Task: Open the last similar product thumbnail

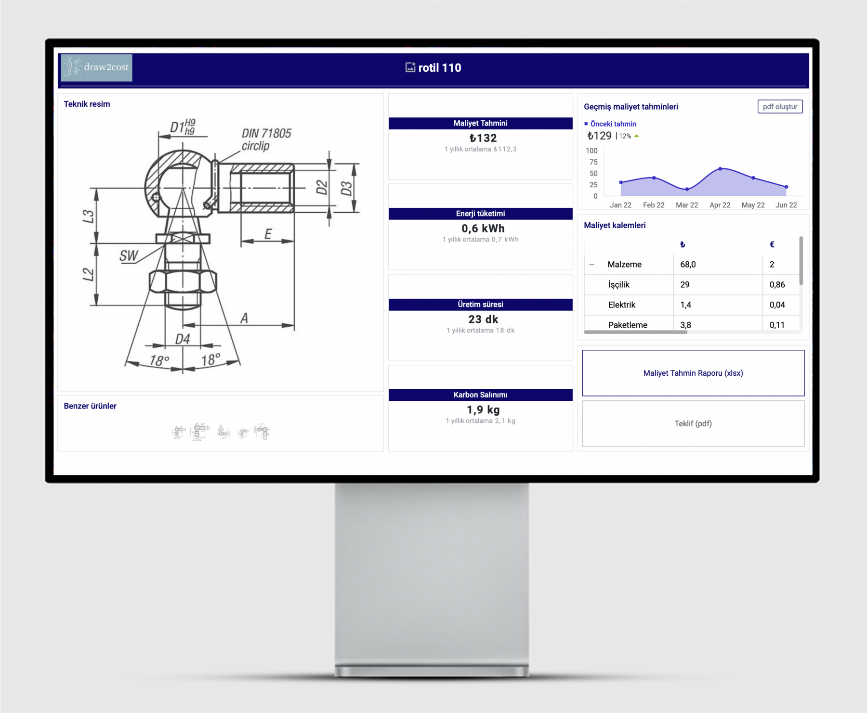Action: pos(262,432)
